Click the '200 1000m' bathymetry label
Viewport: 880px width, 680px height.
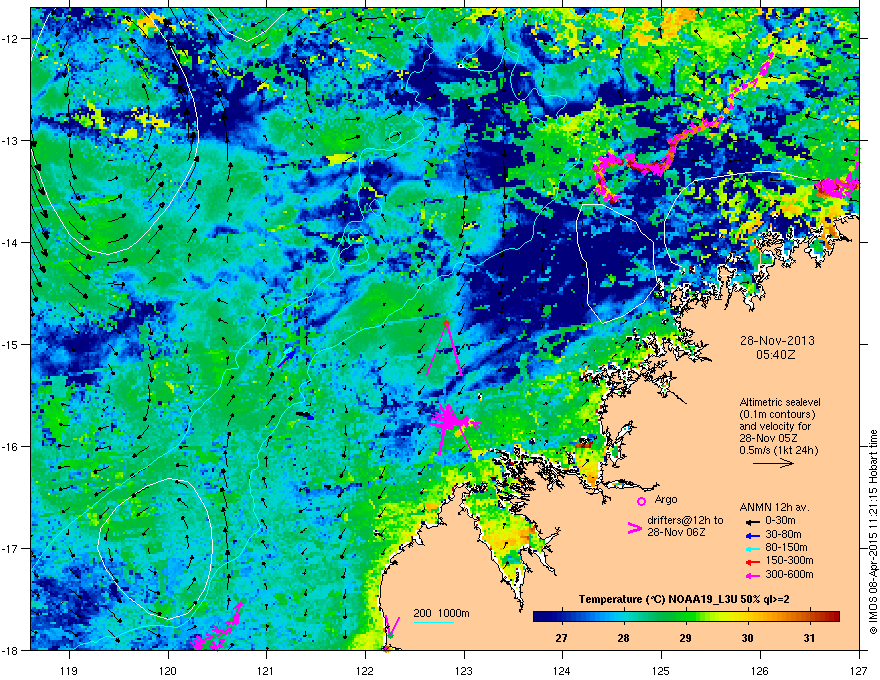point(441,613)
